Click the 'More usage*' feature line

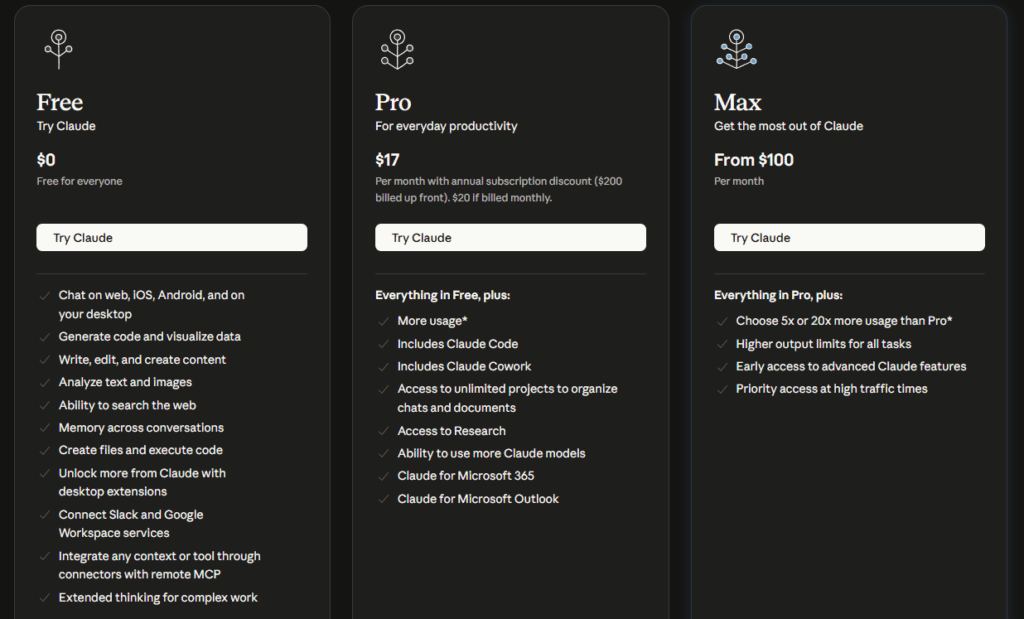[x=432, y=321]
